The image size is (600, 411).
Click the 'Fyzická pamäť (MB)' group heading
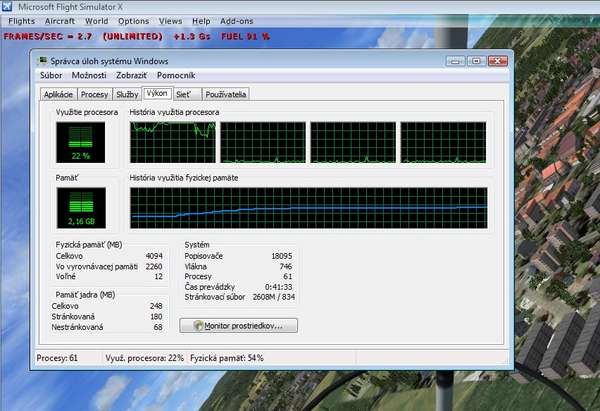point(89,245)
